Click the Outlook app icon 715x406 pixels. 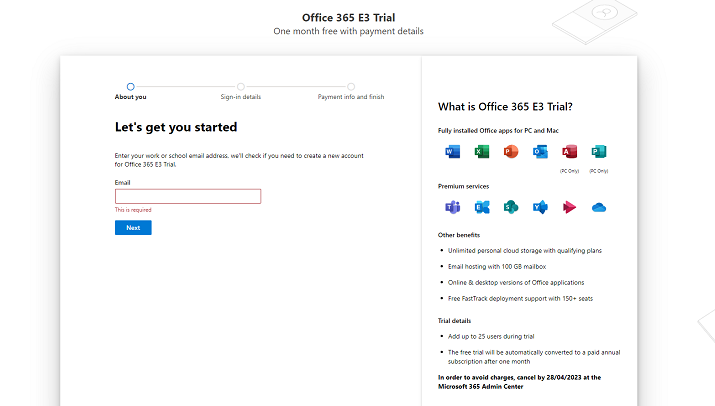(x=540, y=151)
